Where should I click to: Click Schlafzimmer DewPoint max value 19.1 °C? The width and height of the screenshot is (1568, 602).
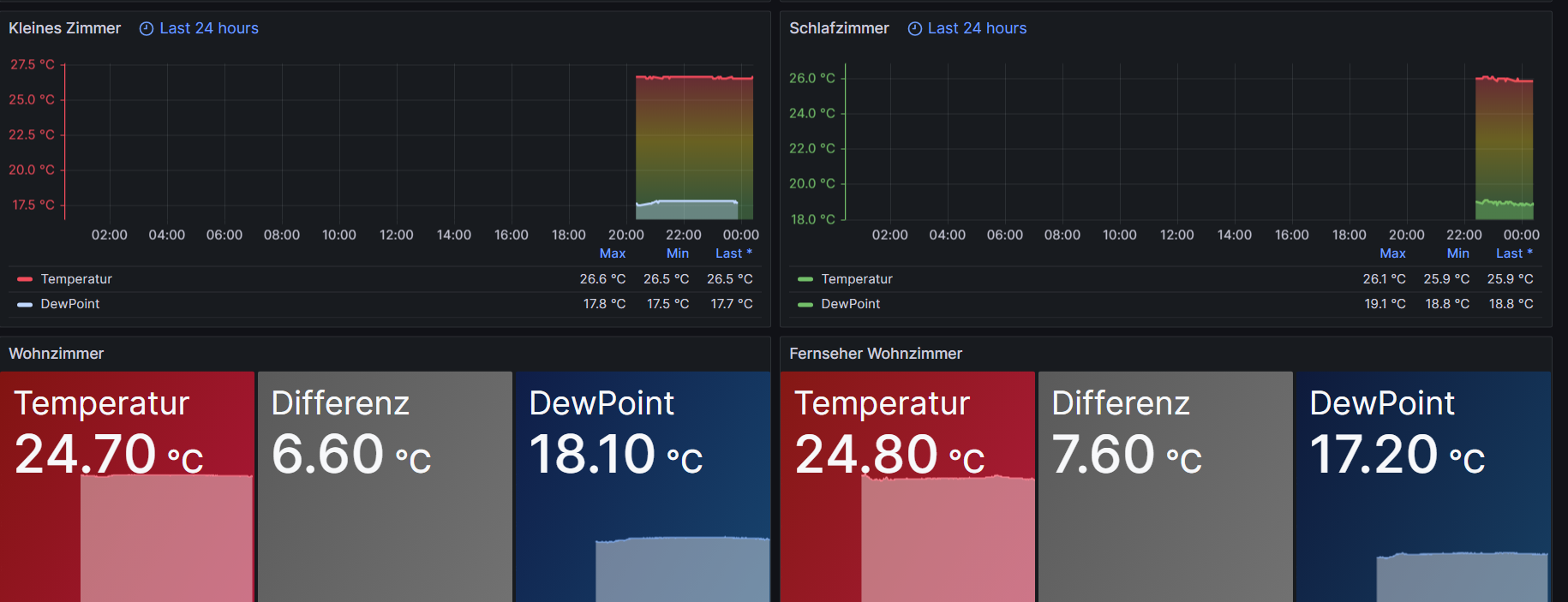click(x=1385, y=304)
